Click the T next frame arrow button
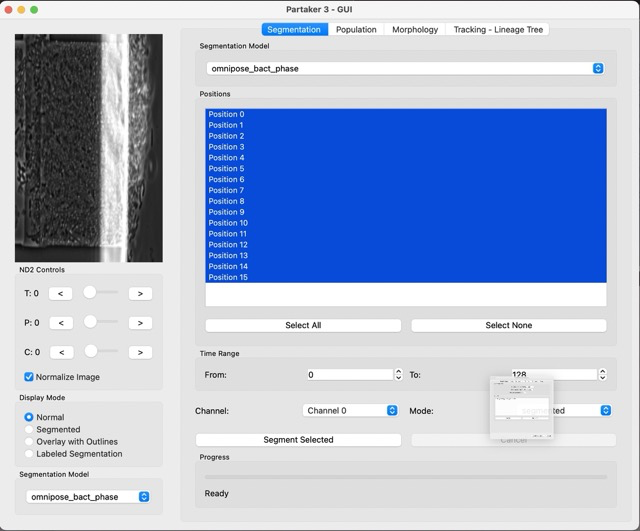The height and width of the screenshot is (531, 640). tap(140, 293)
